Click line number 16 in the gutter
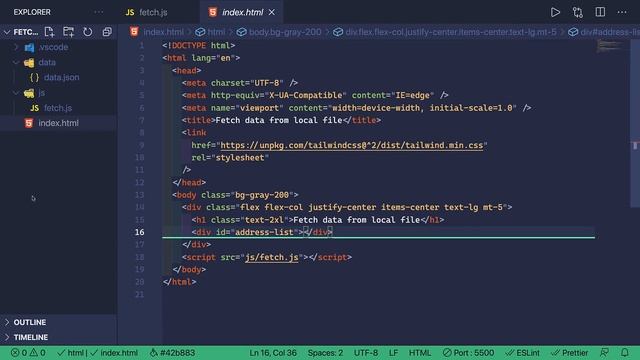 tap(140, 232)
